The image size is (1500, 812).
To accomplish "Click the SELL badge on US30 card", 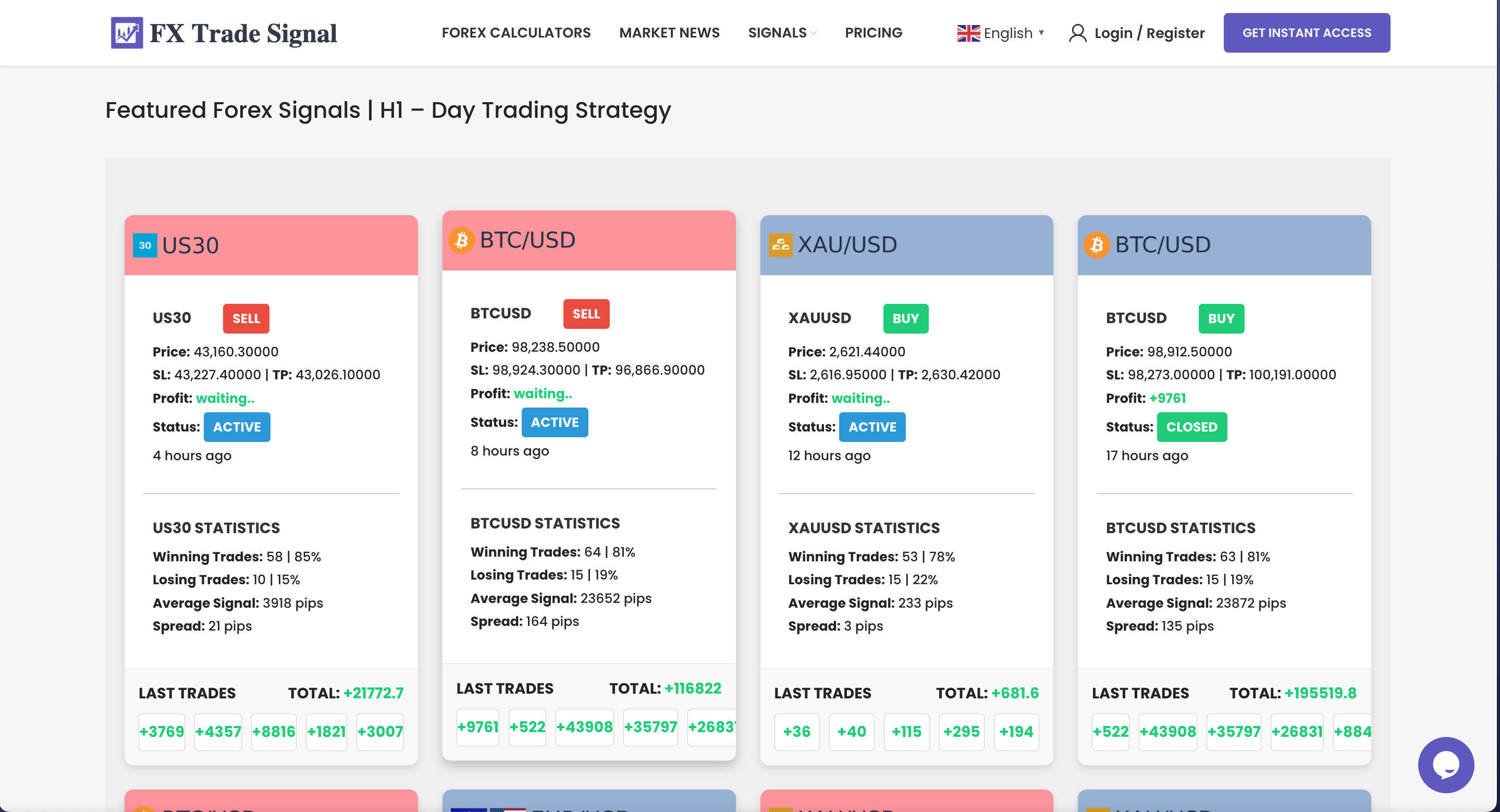I will point(245,318).
